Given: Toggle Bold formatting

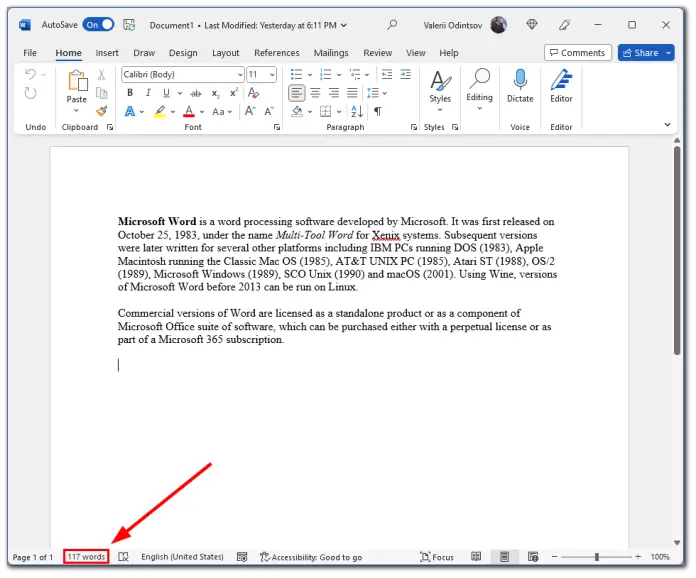Looking at the screenshot, I should click(130, 93).
